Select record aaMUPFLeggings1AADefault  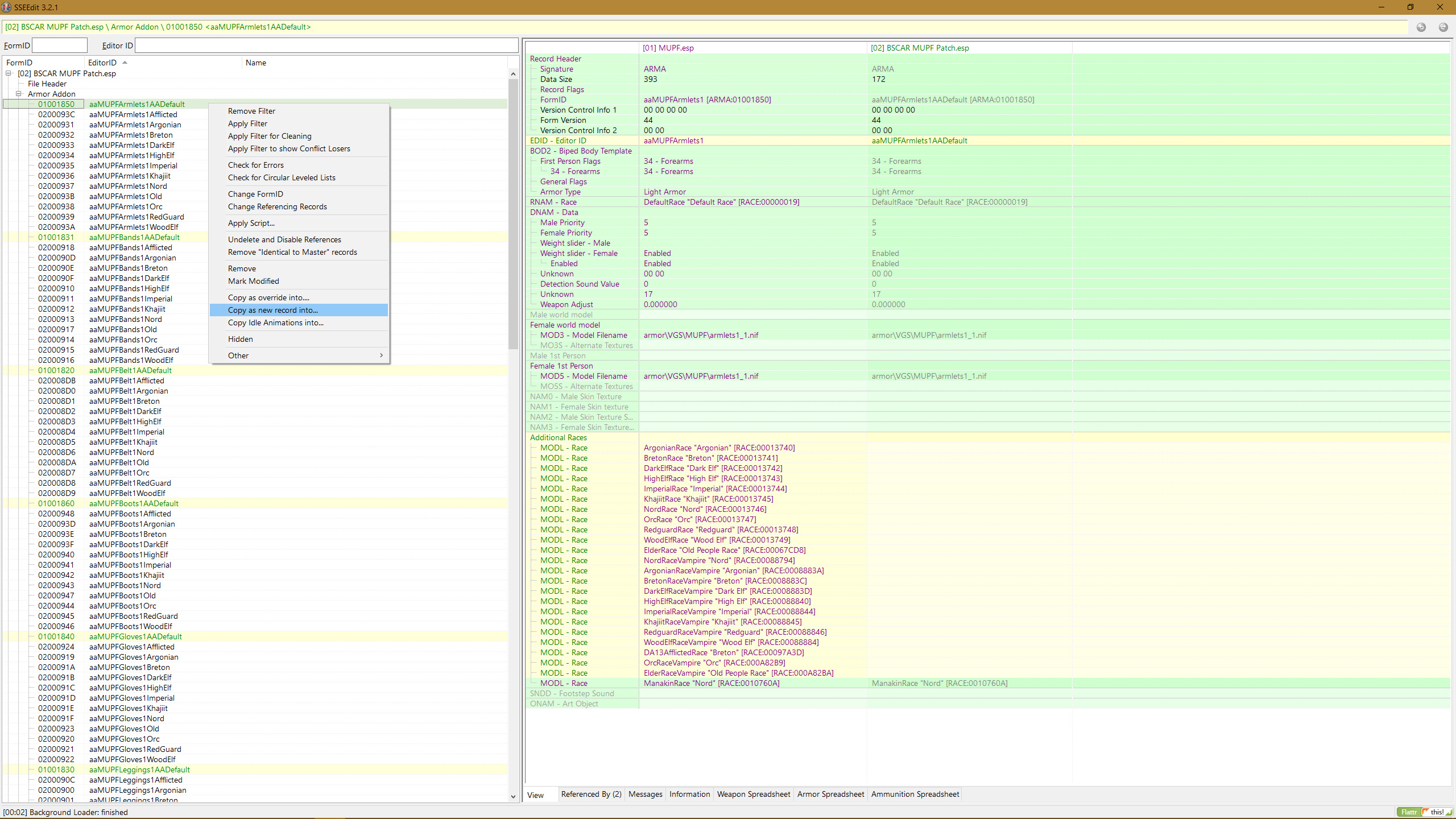(x=139, y=770)
